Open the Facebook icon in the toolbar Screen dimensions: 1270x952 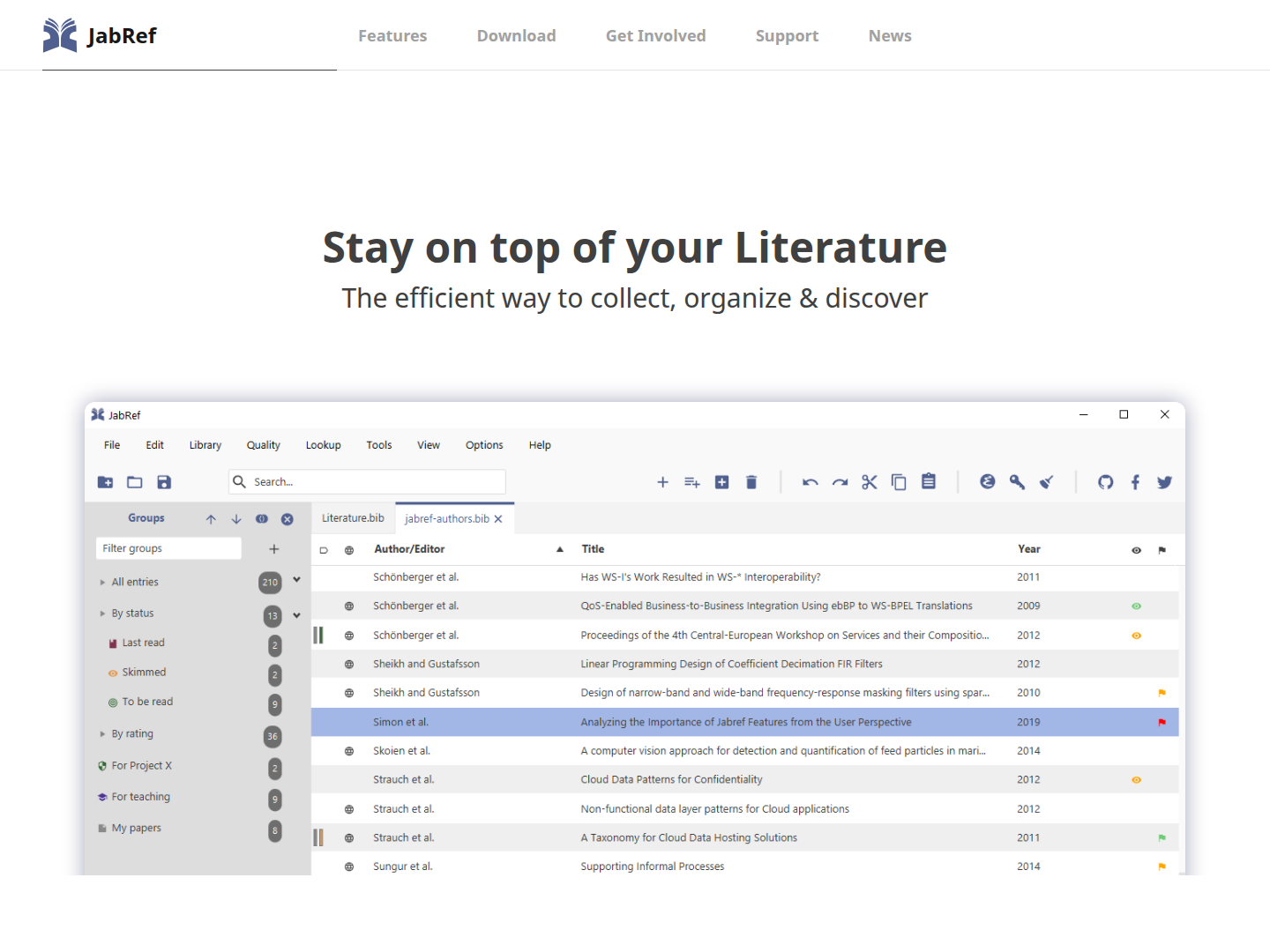point(1135,482)
